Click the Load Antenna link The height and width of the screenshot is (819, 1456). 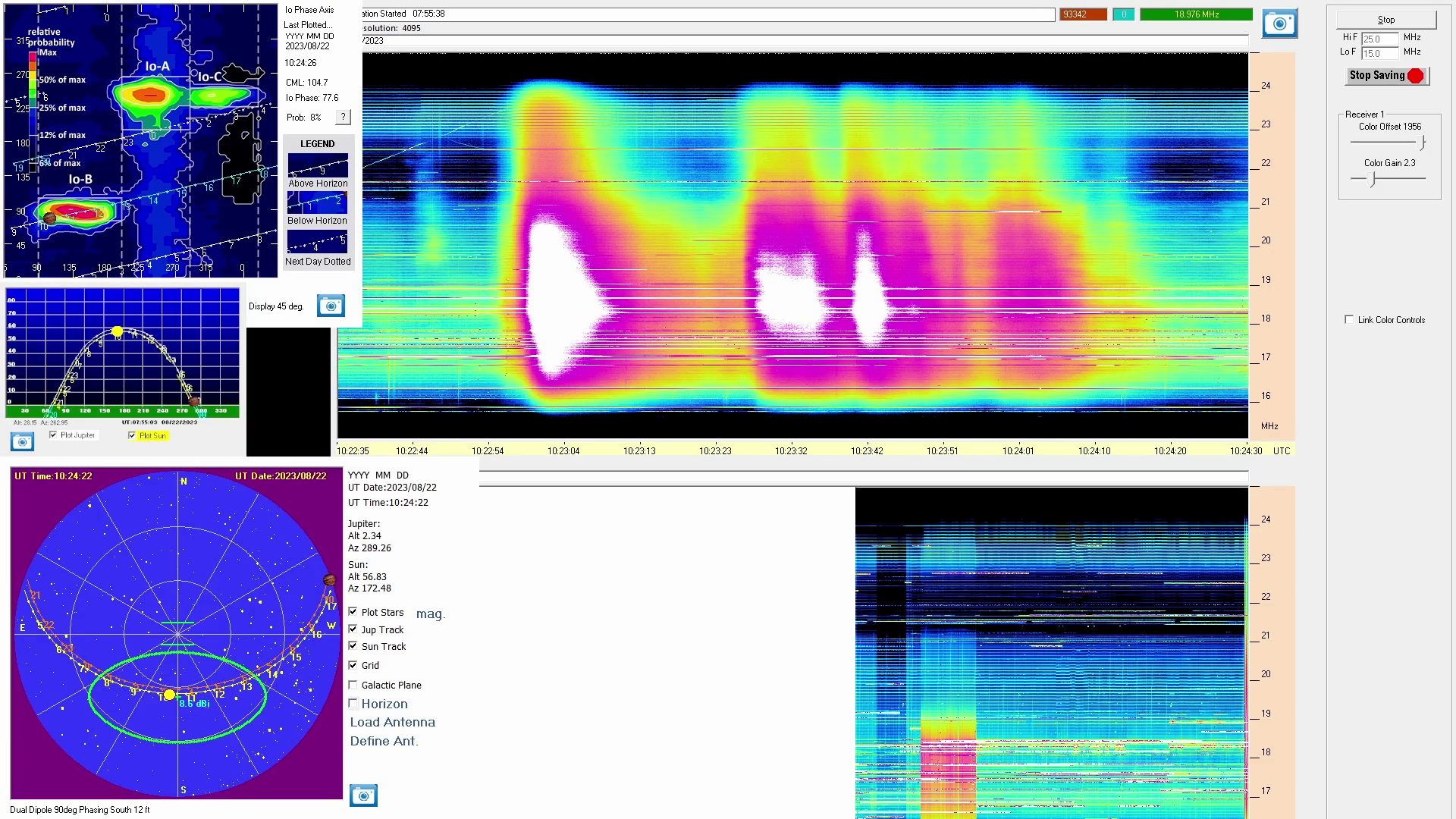tap(392, 723)
